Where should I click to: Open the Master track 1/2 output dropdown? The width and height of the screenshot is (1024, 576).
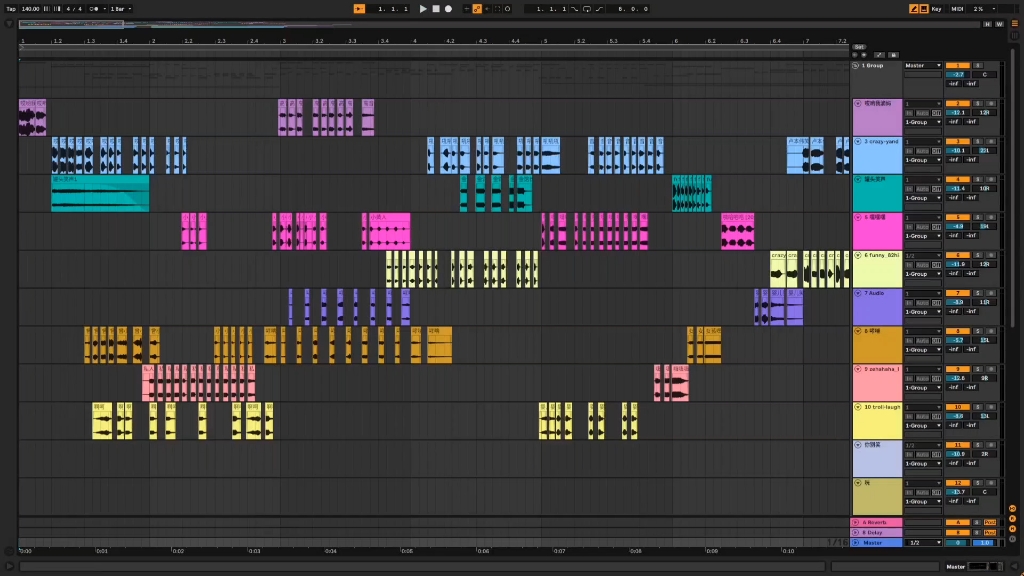[923, 543]
